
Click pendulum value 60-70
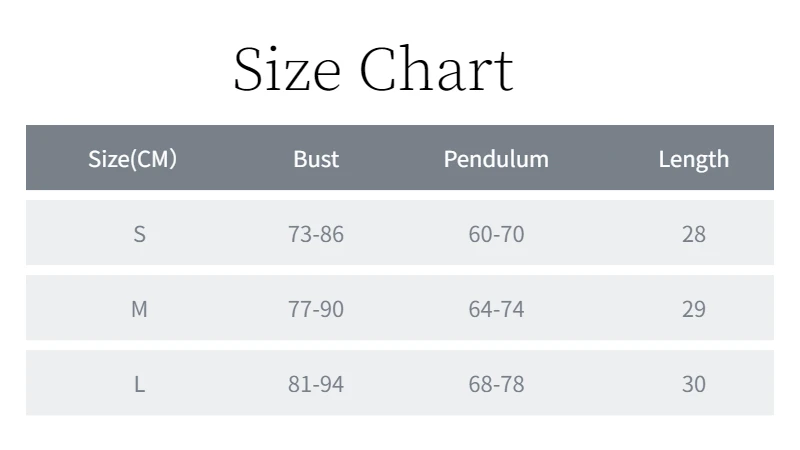point(496,234)
